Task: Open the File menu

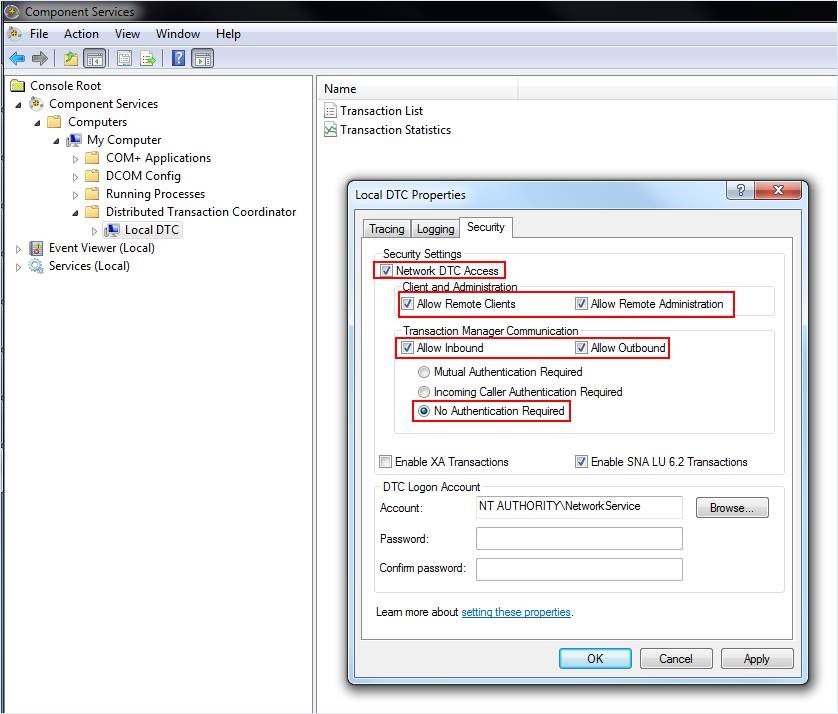Action: (x=39, y=34)
